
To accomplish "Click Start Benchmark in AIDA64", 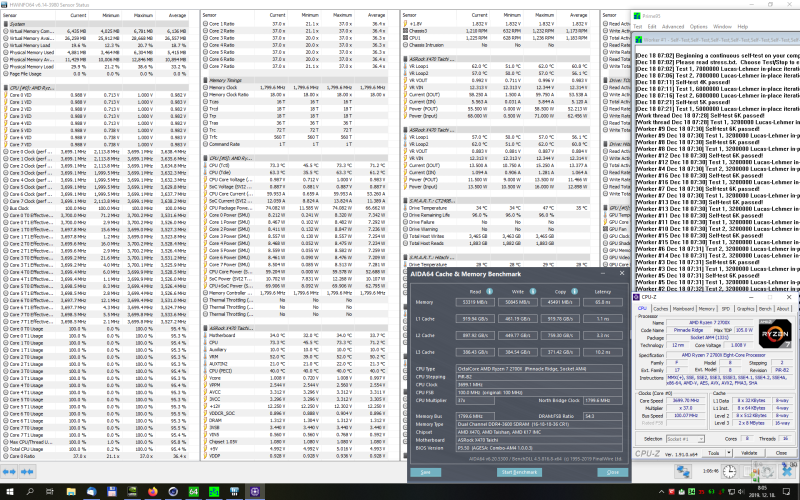I will pos(519,472).
